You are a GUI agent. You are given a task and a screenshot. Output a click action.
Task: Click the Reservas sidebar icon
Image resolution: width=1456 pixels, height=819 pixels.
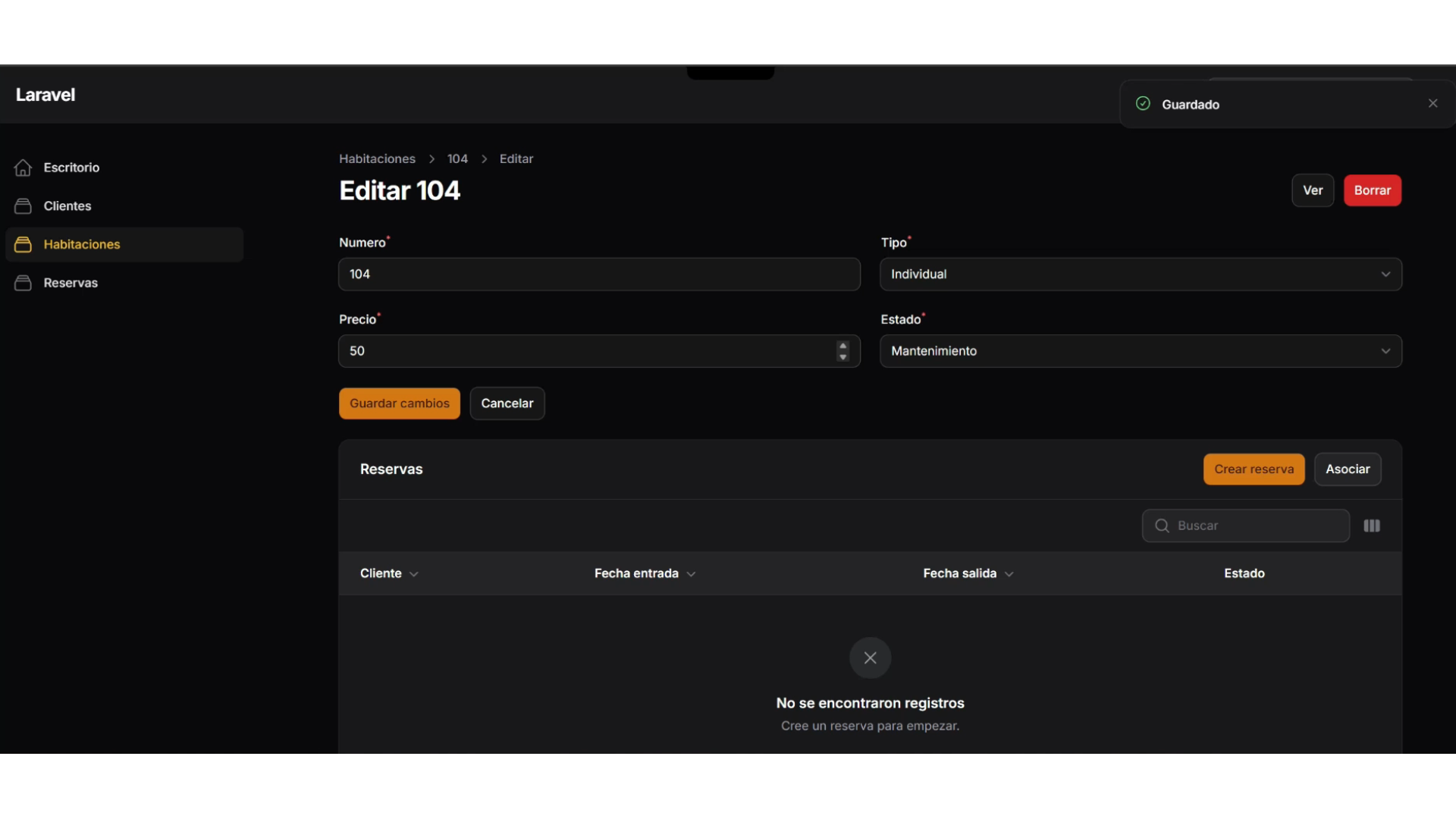click(x=23, y=283)
